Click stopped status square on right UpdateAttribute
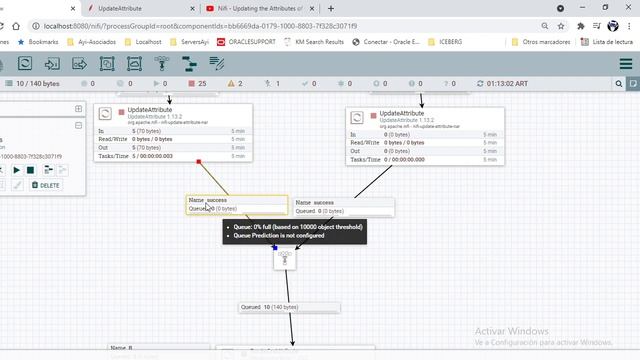Viewport: 640px width, 360px height. [x=373, y=116]
